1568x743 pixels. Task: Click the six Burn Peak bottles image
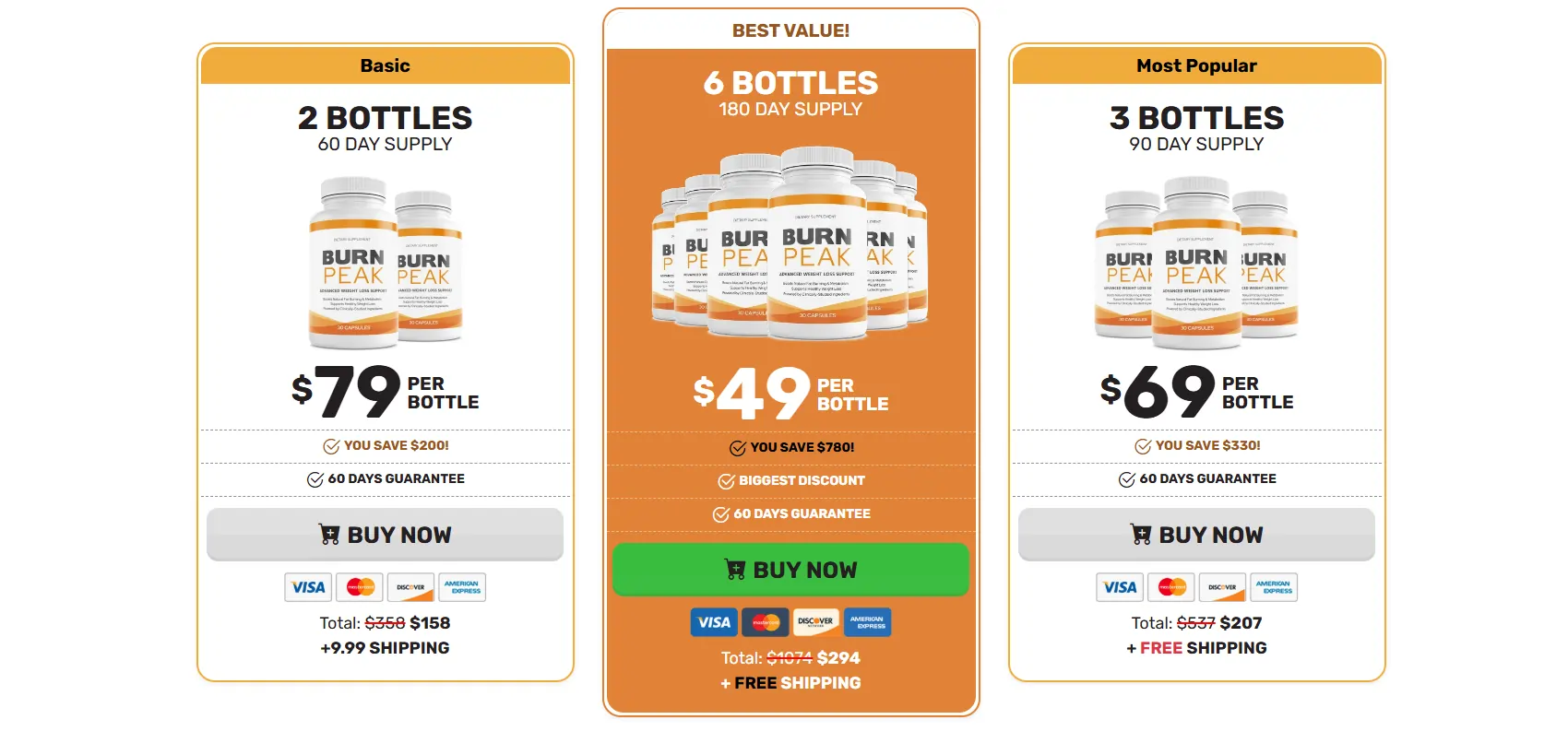tap(790, 244)
